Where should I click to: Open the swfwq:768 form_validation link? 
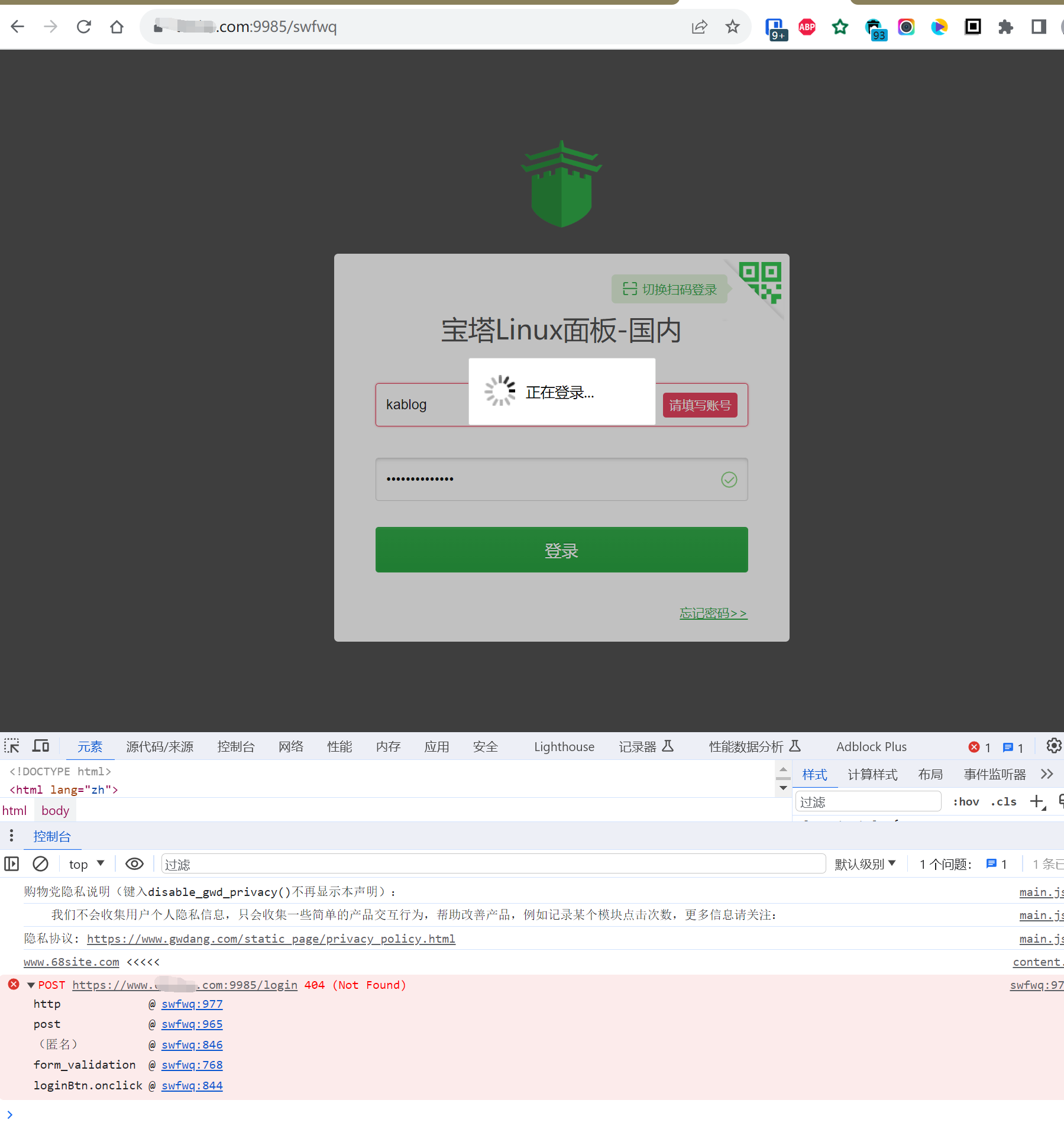tap(192, 1065)
